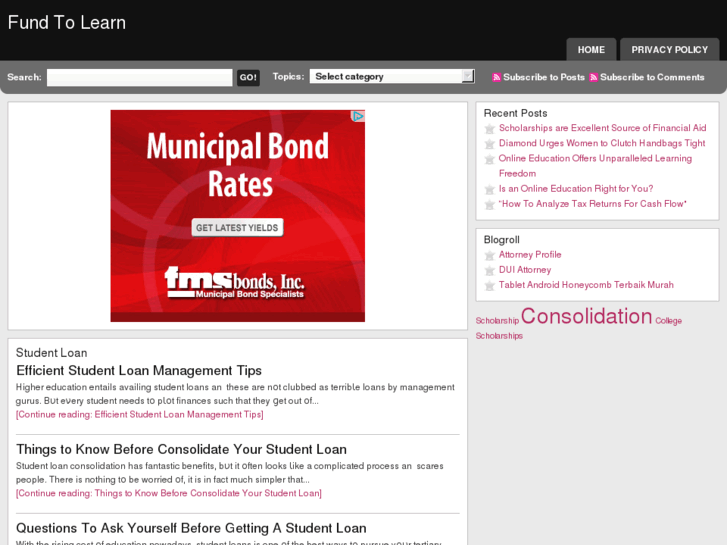Visit Tablet Android Honeycomb Terbaik Murah link

[586, 285]
